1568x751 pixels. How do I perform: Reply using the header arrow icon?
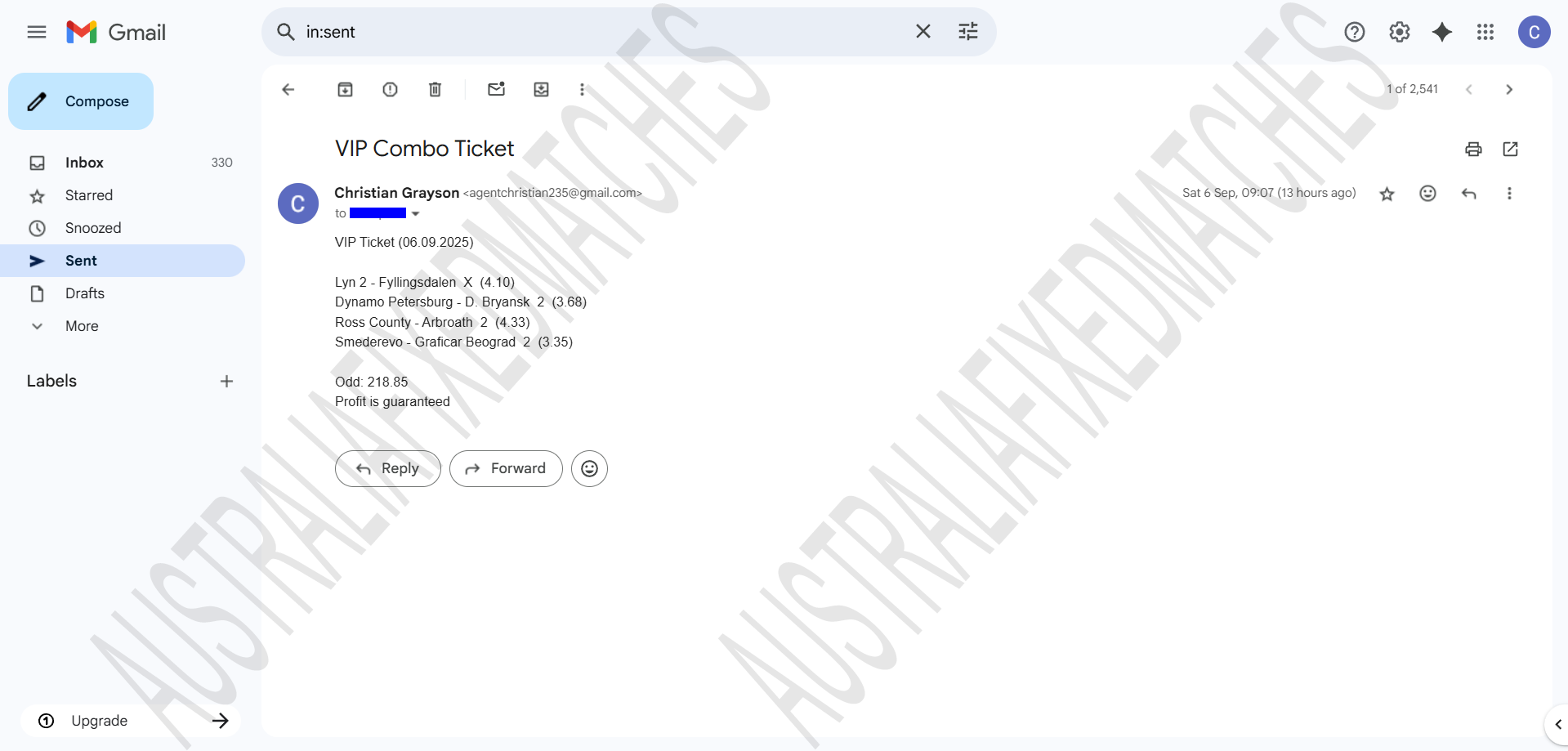pos(1469,194)
